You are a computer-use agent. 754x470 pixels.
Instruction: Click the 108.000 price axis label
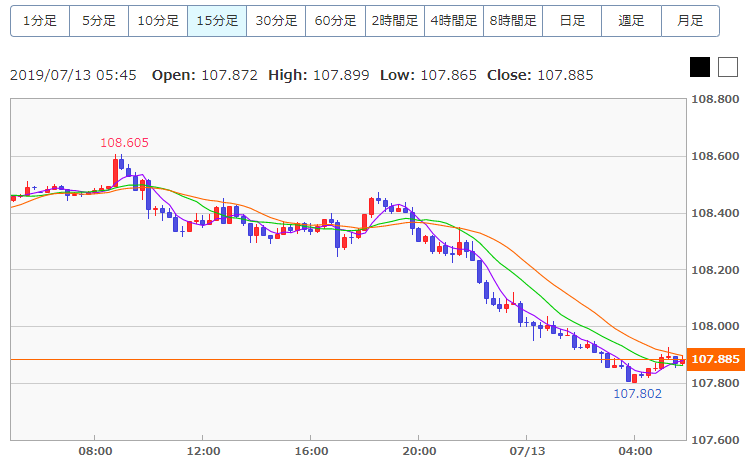(715, 327)
